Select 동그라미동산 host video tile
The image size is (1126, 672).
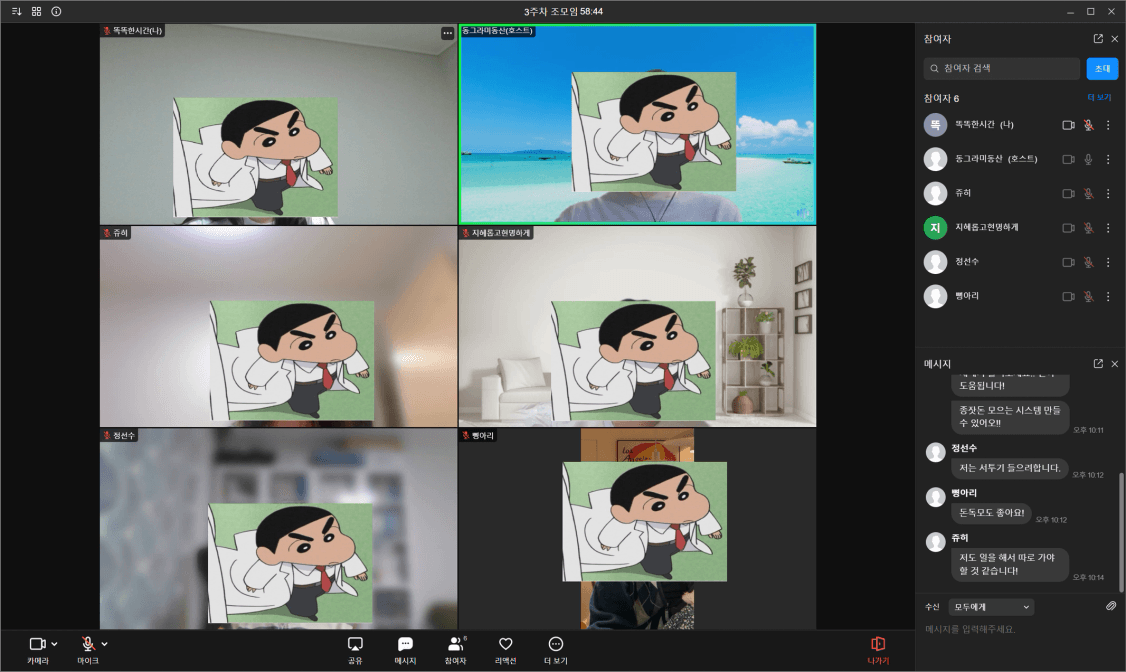[x=638, y=124]
